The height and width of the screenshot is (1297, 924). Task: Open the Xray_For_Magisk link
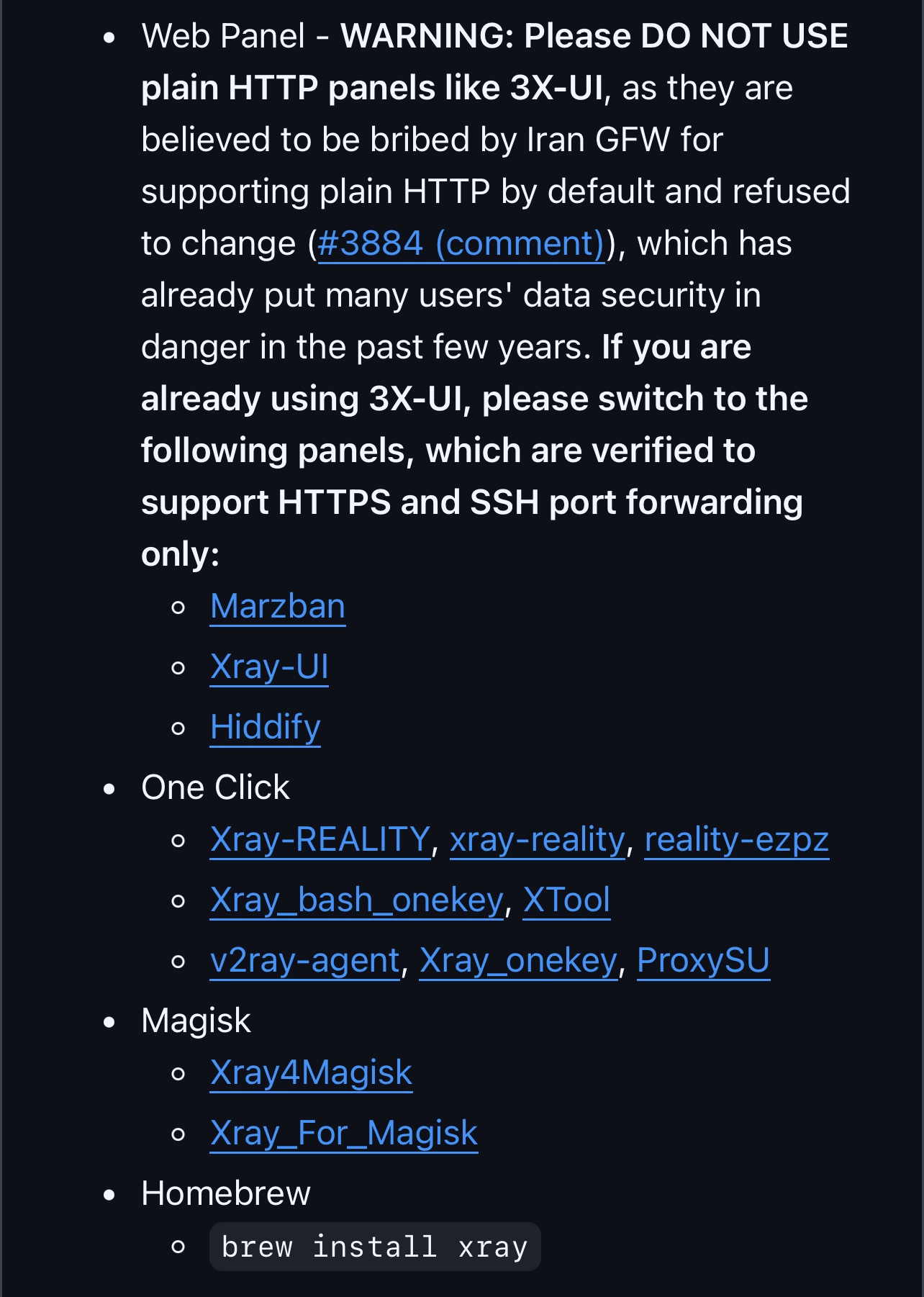coord(344,1134)
